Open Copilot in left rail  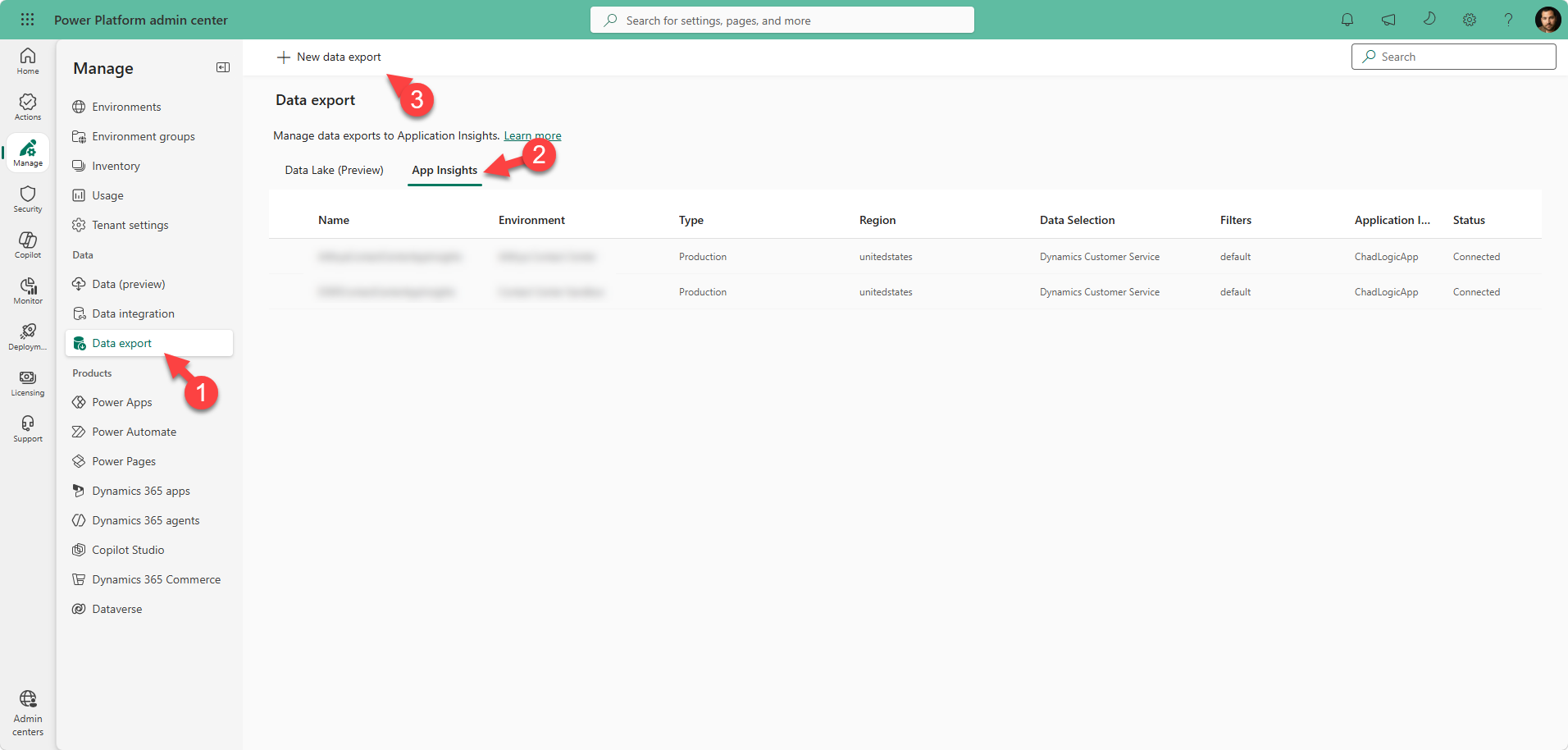(28, 245)
